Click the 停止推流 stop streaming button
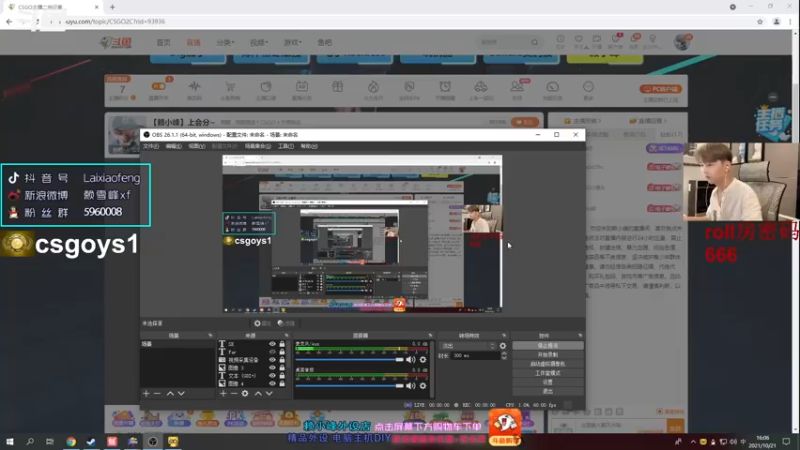The image size is (800, 450). tap(547, 345)
